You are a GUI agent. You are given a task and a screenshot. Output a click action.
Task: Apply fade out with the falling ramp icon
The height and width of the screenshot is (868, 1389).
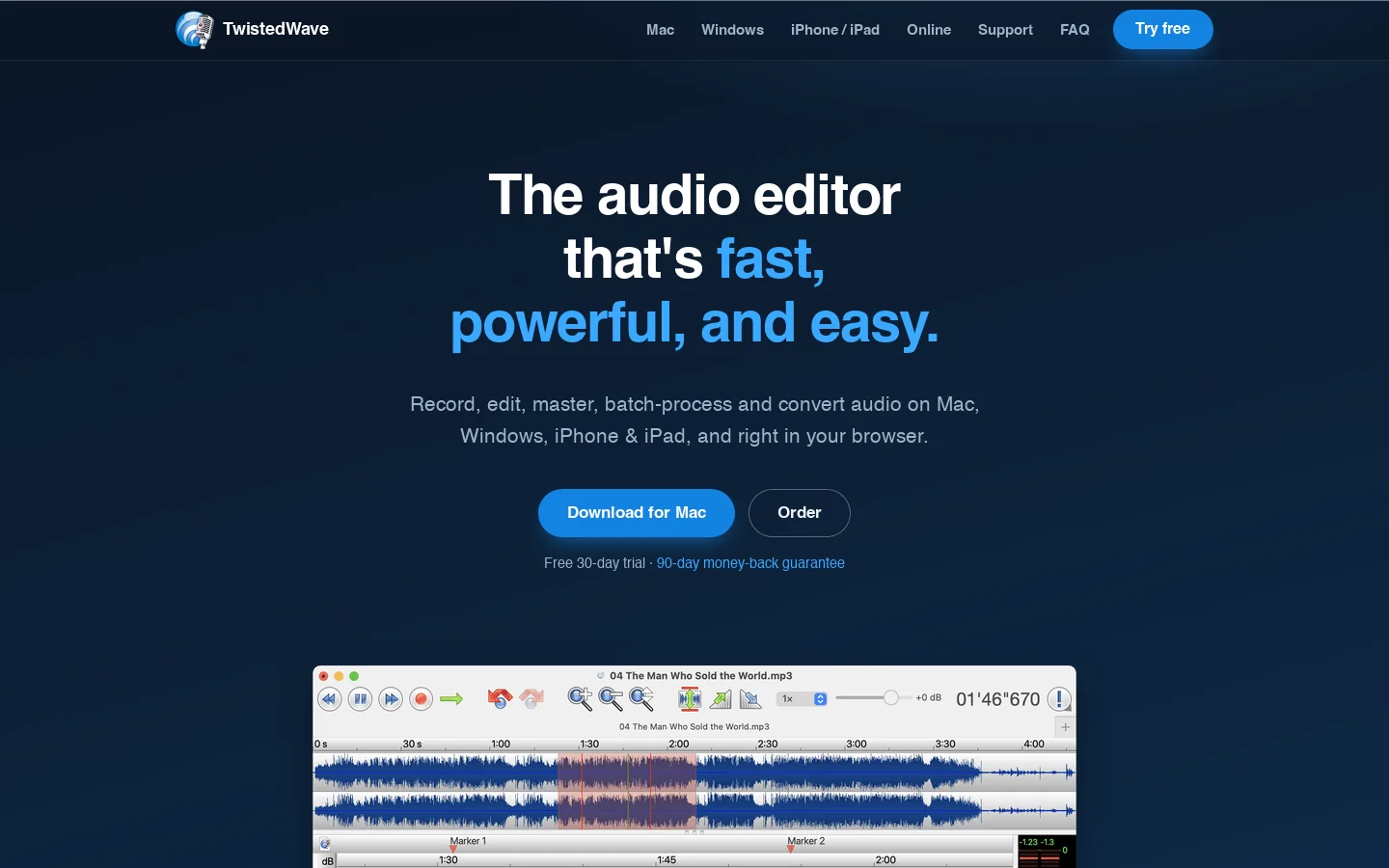(x=750, y=699)
